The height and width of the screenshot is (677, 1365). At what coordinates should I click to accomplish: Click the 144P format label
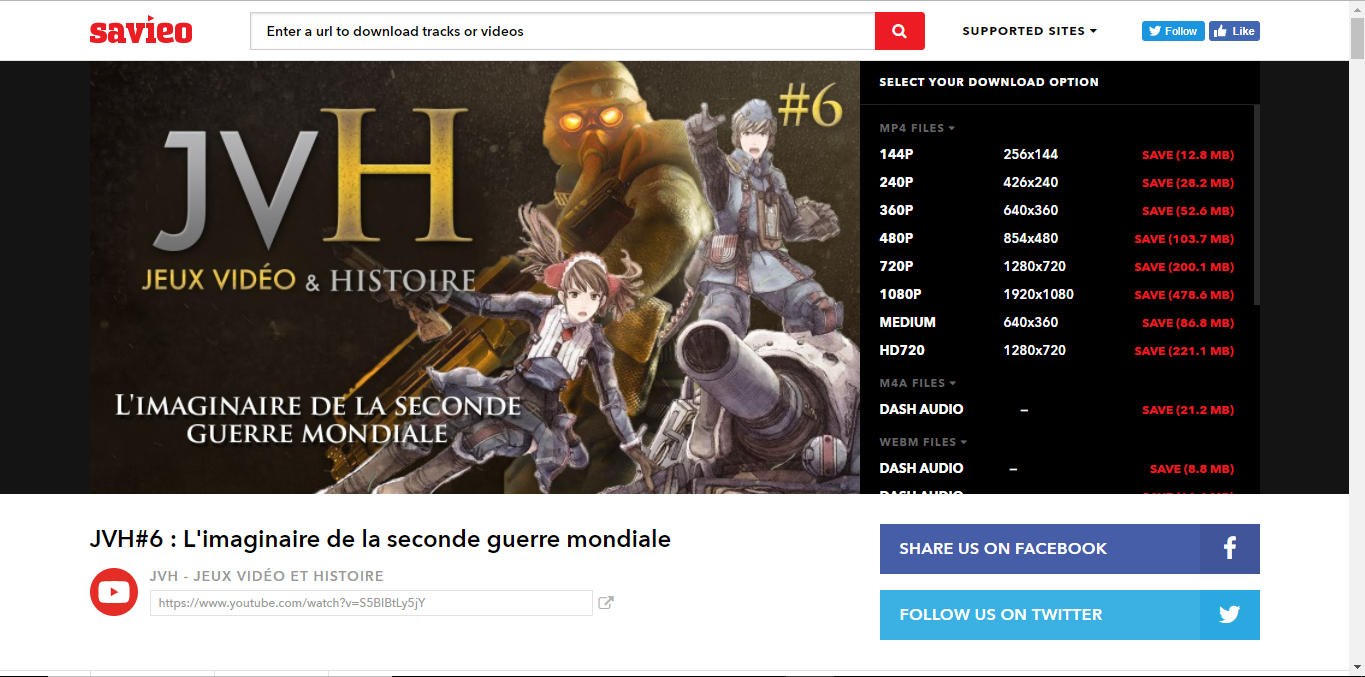pyautogui.click(x=896, y=154)
